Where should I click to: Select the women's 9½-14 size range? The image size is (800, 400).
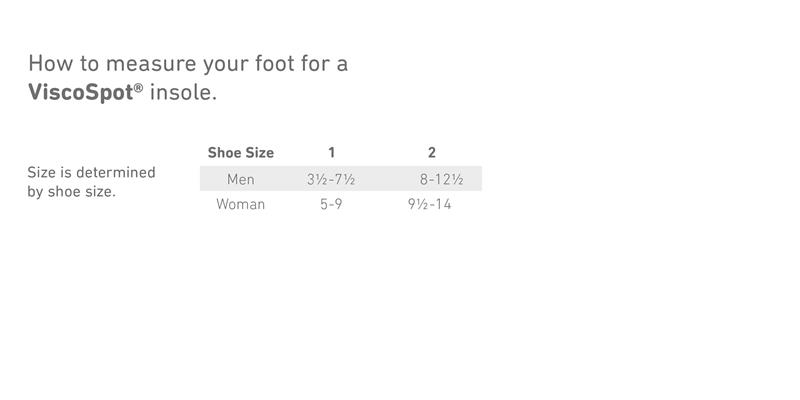tap(430, 205)
